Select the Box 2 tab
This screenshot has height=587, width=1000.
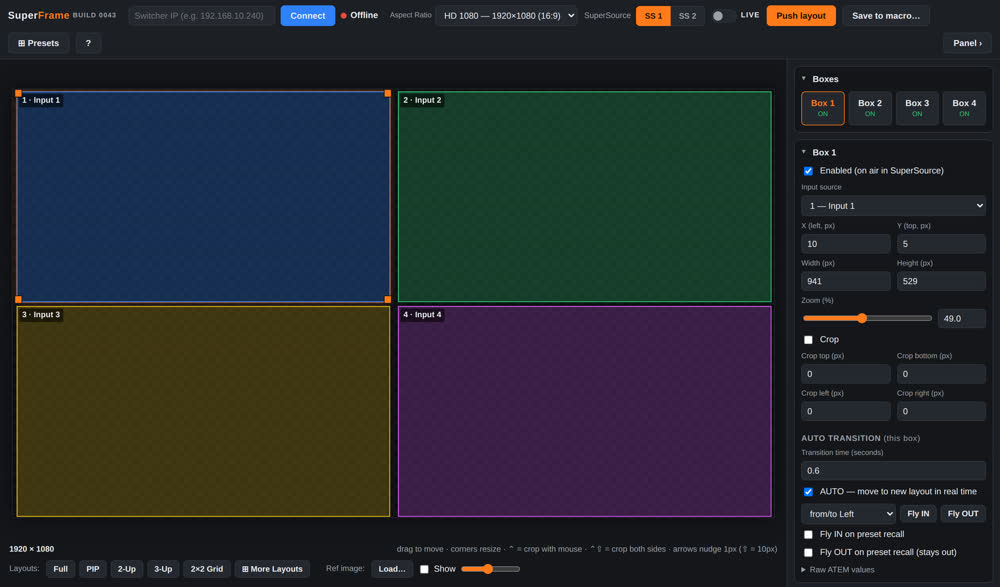870,108
